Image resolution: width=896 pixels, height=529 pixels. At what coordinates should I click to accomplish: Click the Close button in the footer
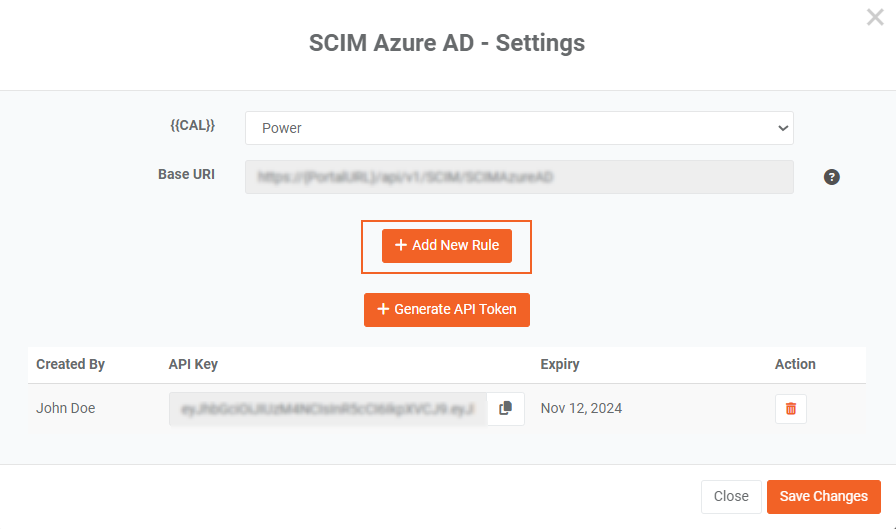coord(731,497)
